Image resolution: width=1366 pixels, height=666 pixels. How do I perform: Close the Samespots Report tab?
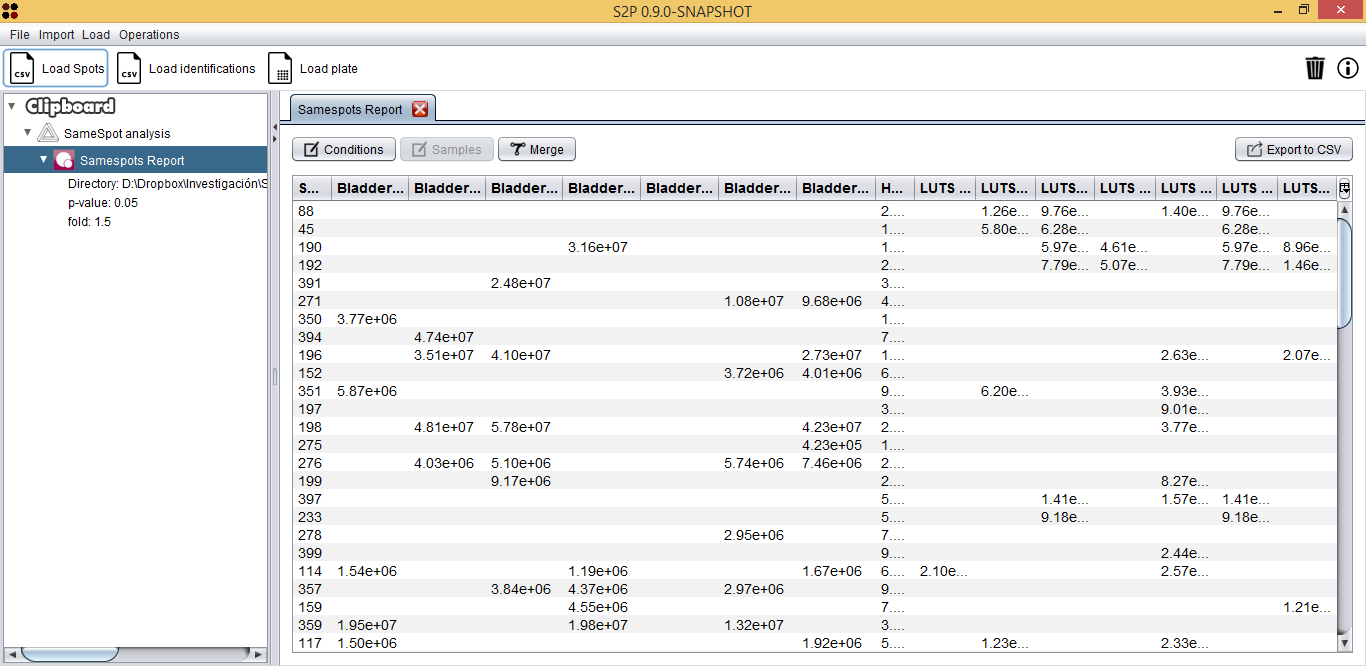point(420,110)
